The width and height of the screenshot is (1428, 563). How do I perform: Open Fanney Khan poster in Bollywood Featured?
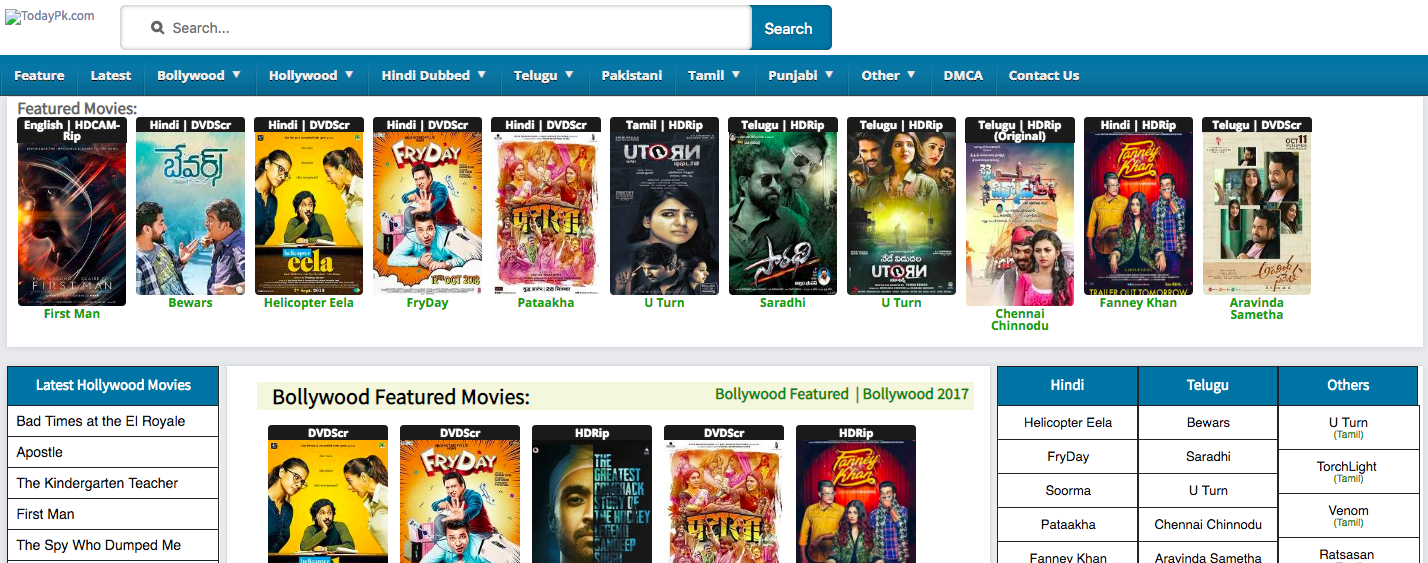coord(856,501)
